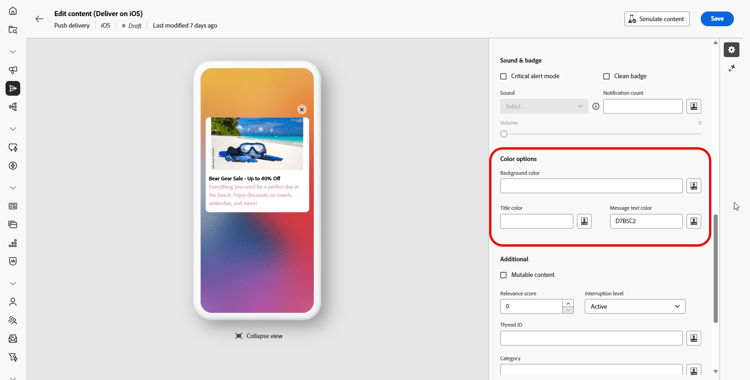Click Simulate content button
Image resolution: width=750 pixels, height=380 pixels.
[x=657, y=19]
